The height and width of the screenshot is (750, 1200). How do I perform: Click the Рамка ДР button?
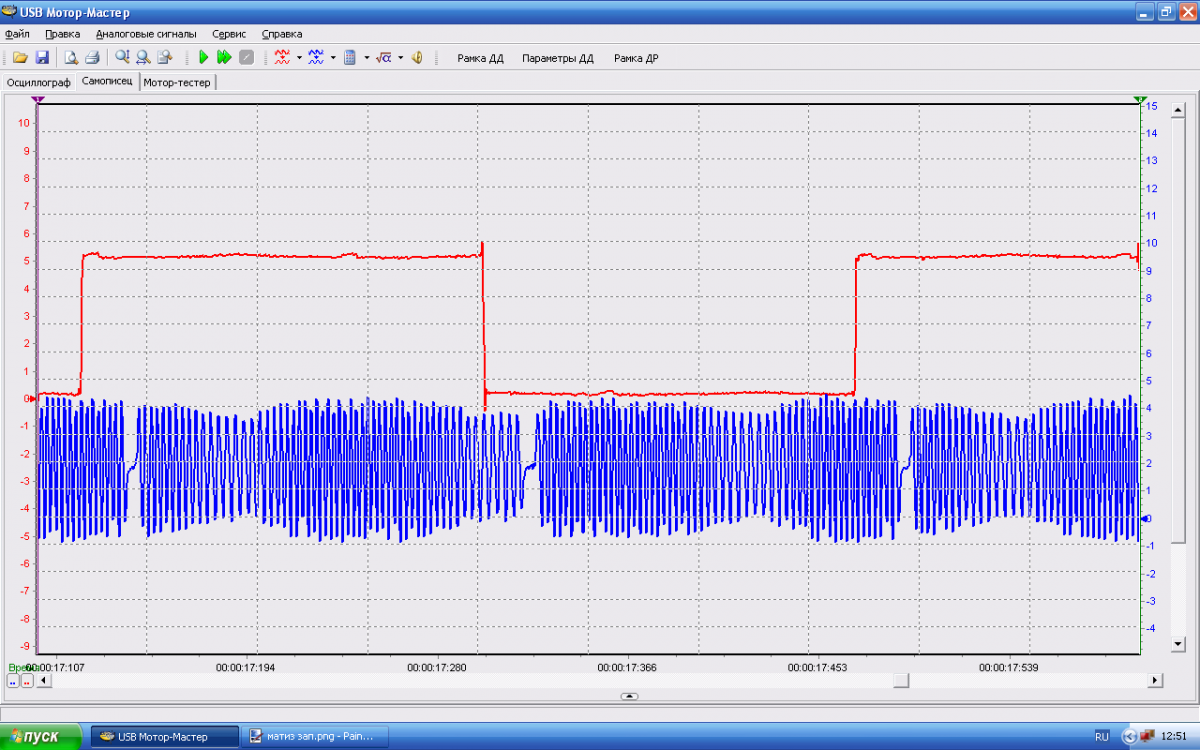[x=636, y=58]
